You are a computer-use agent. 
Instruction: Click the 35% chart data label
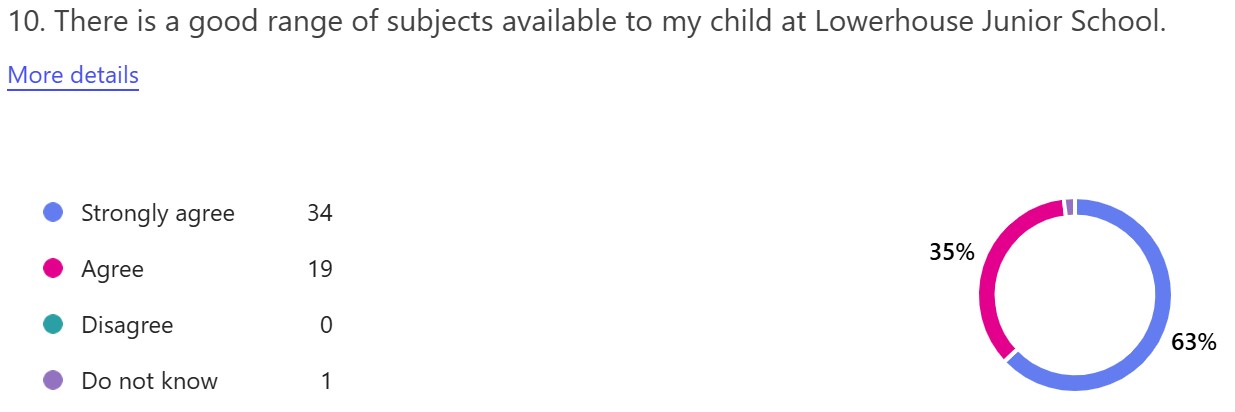pos(951,252)
